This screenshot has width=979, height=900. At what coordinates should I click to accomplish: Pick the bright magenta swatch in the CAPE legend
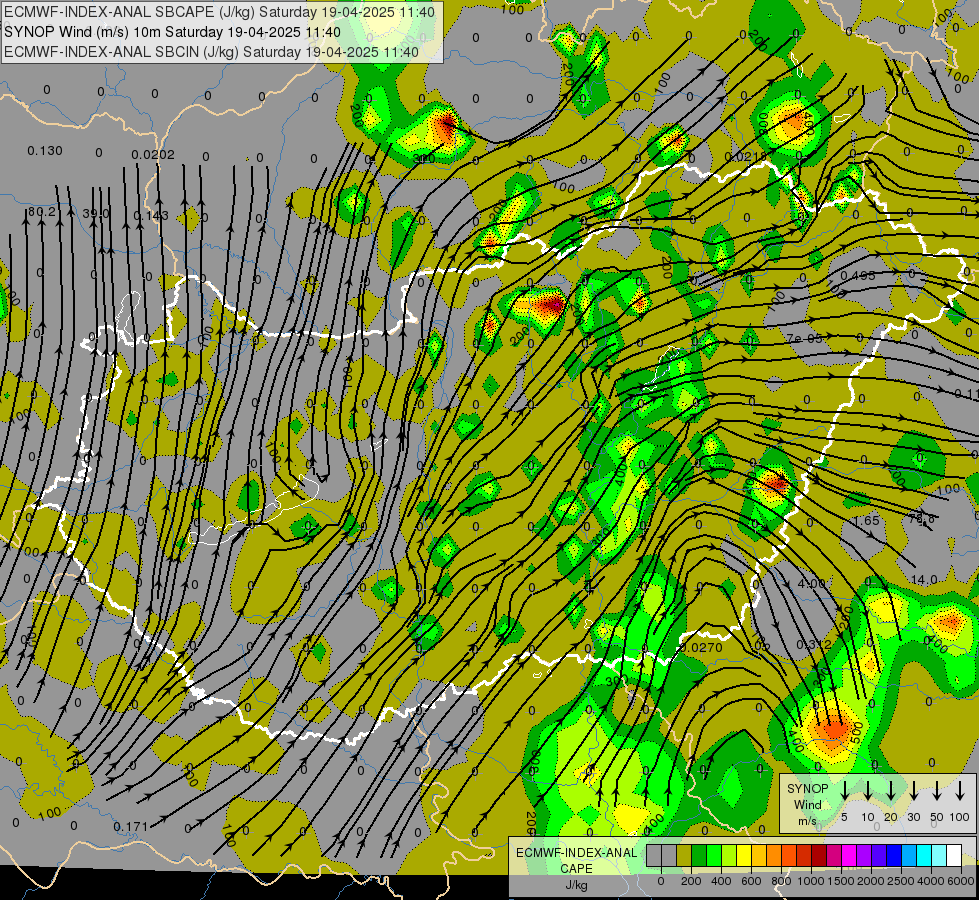849,855
